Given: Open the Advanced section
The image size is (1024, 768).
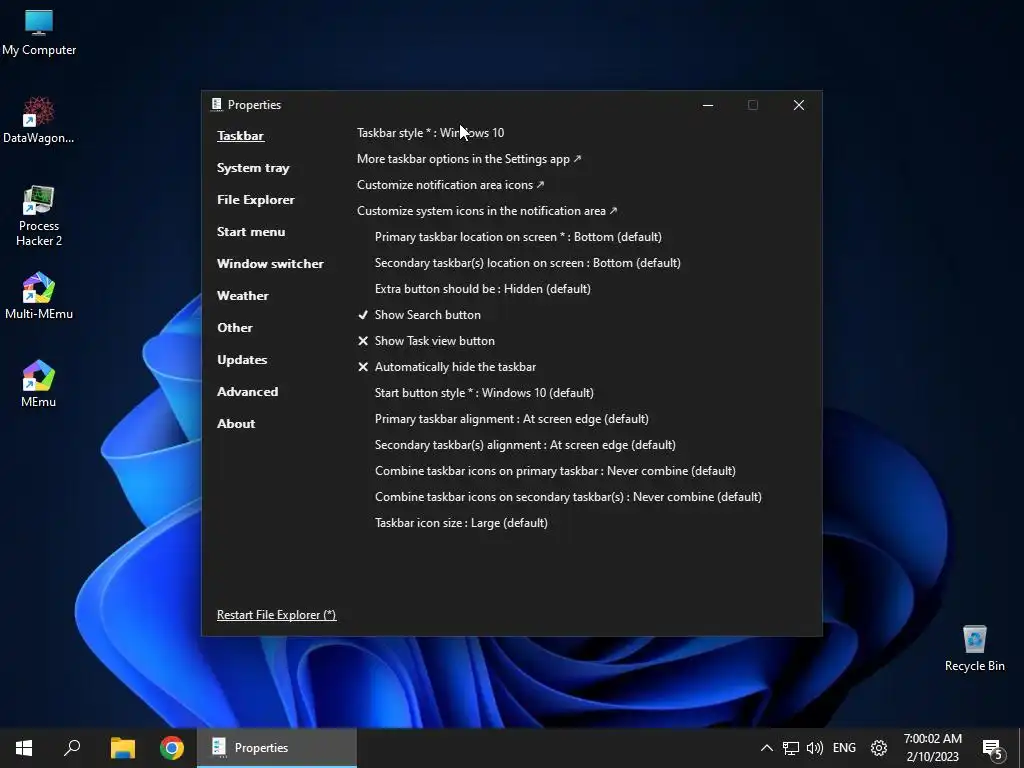Looking at the screenshot, I should (x=247, y=392).
